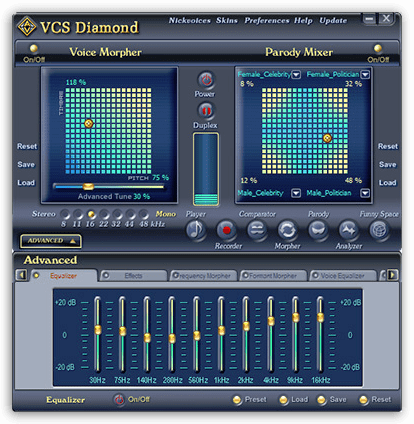Open the Update menu
The image size is (414, 424).
click(333, 21)
